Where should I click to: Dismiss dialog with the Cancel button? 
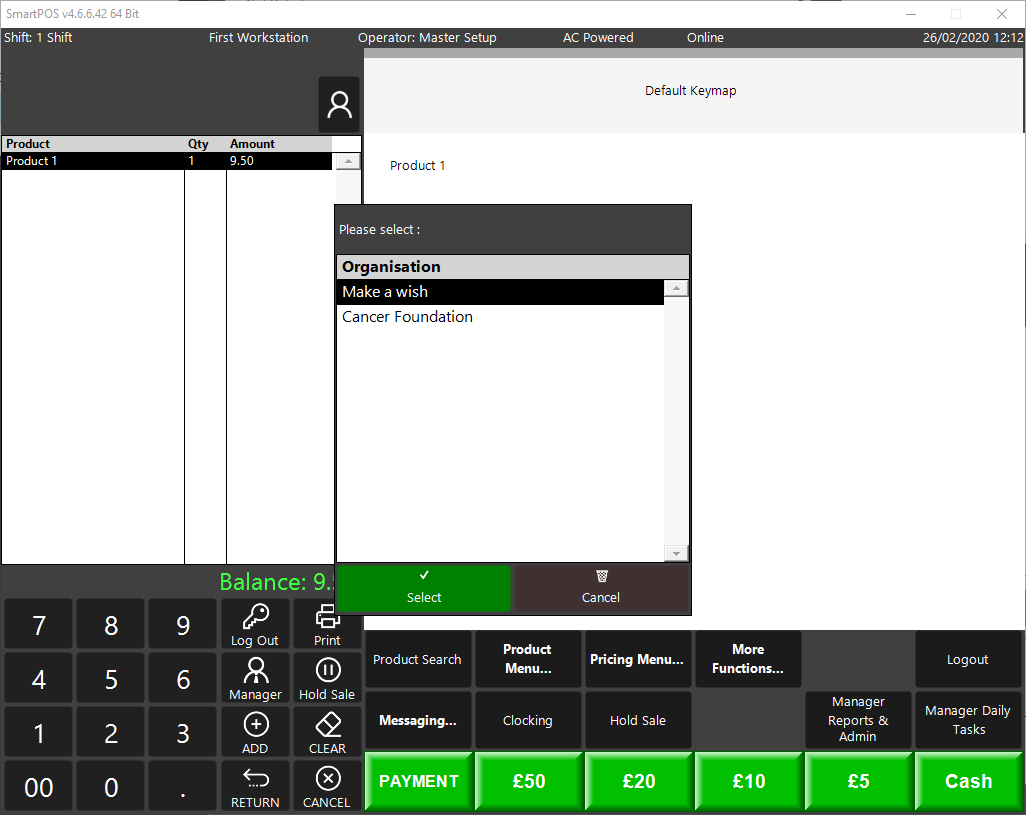pyautogui.click(x=601, y=588)
